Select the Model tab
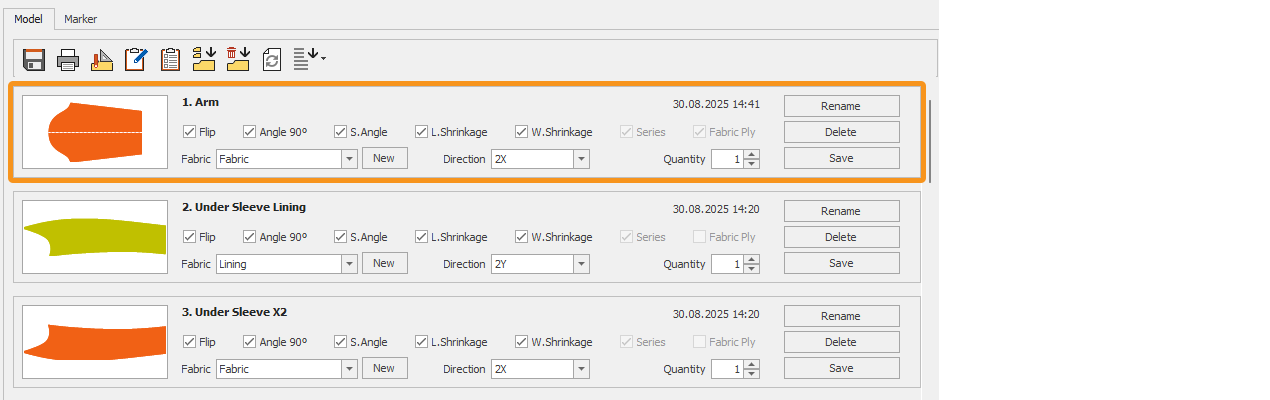 pyautogui.click(x=28, y=19)
